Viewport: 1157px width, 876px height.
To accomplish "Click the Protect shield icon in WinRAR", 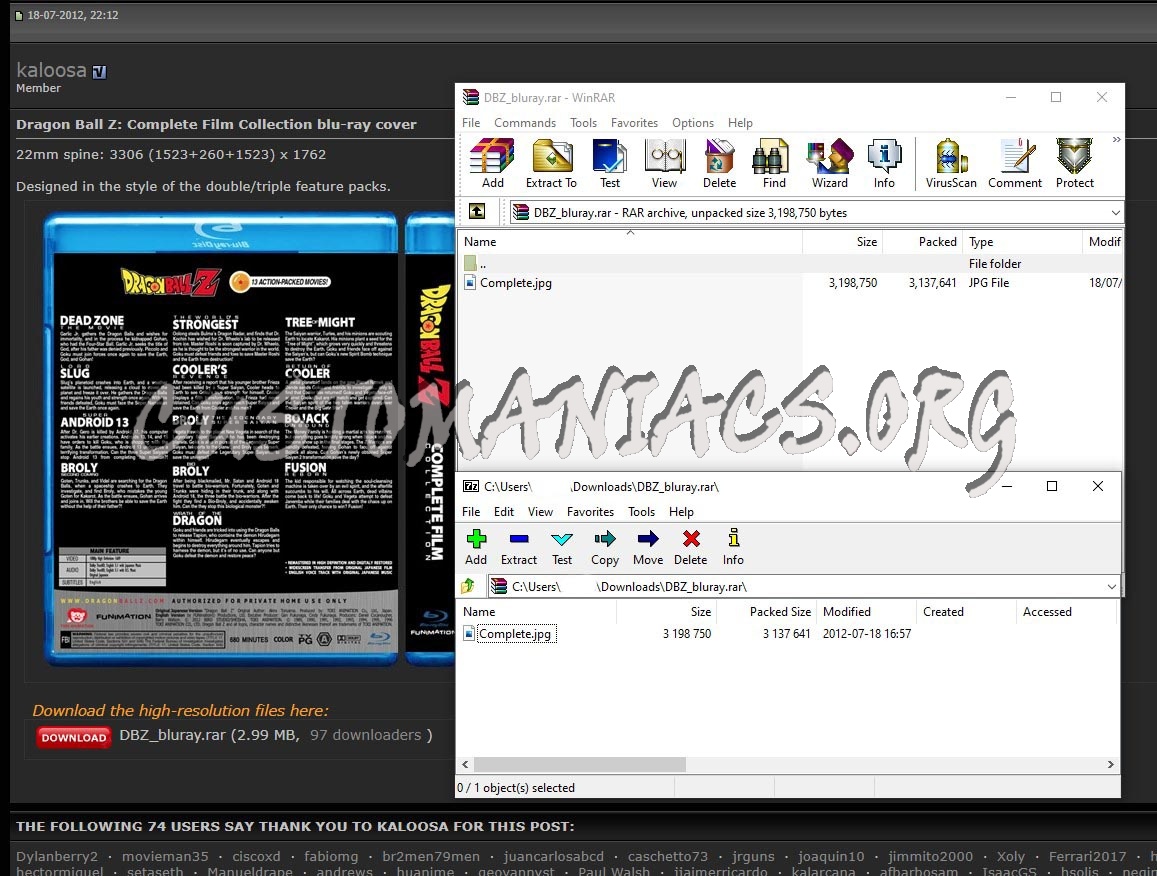I will (x=1074, y=164).
